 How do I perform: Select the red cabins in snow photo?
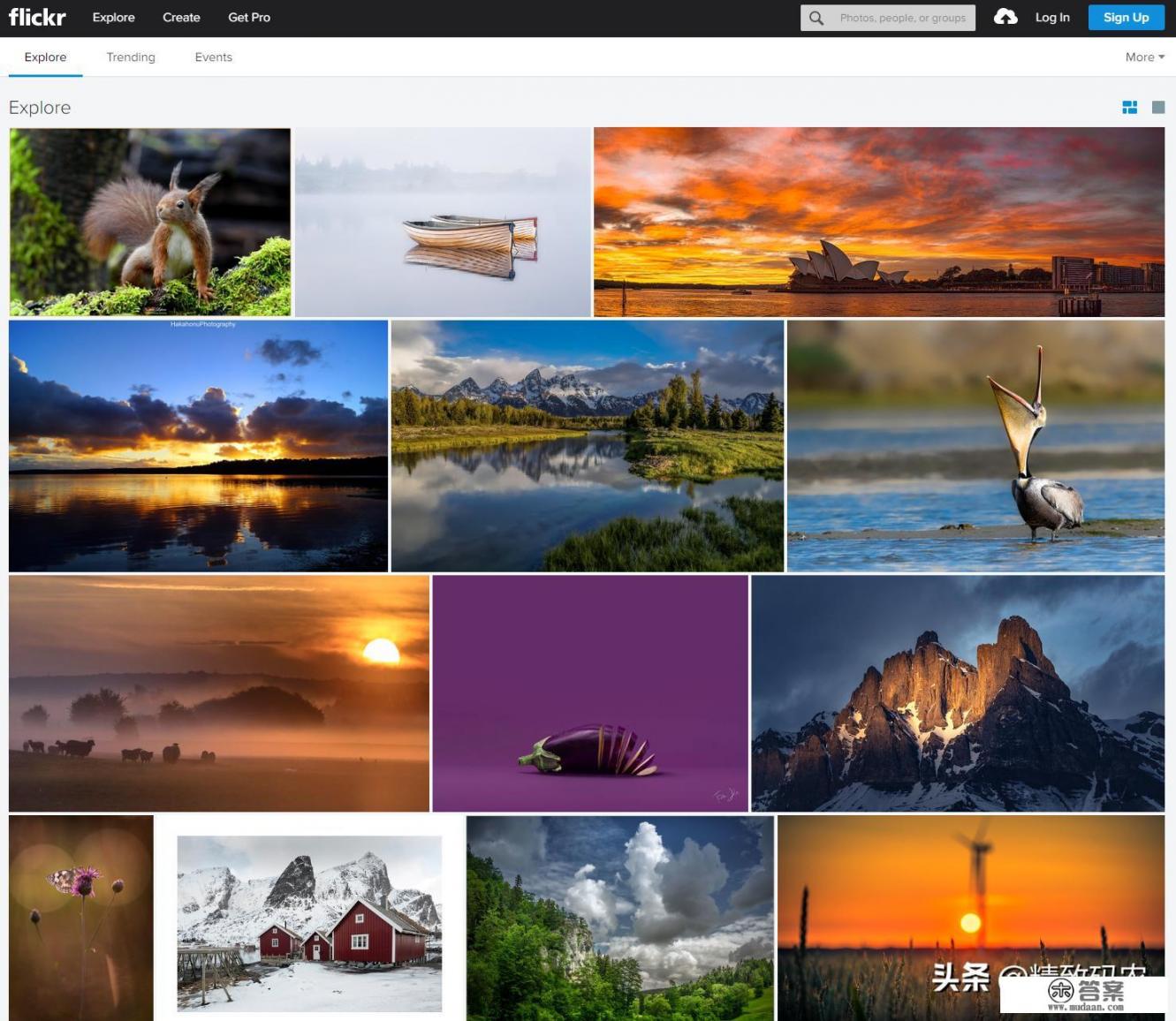(309, 923)
